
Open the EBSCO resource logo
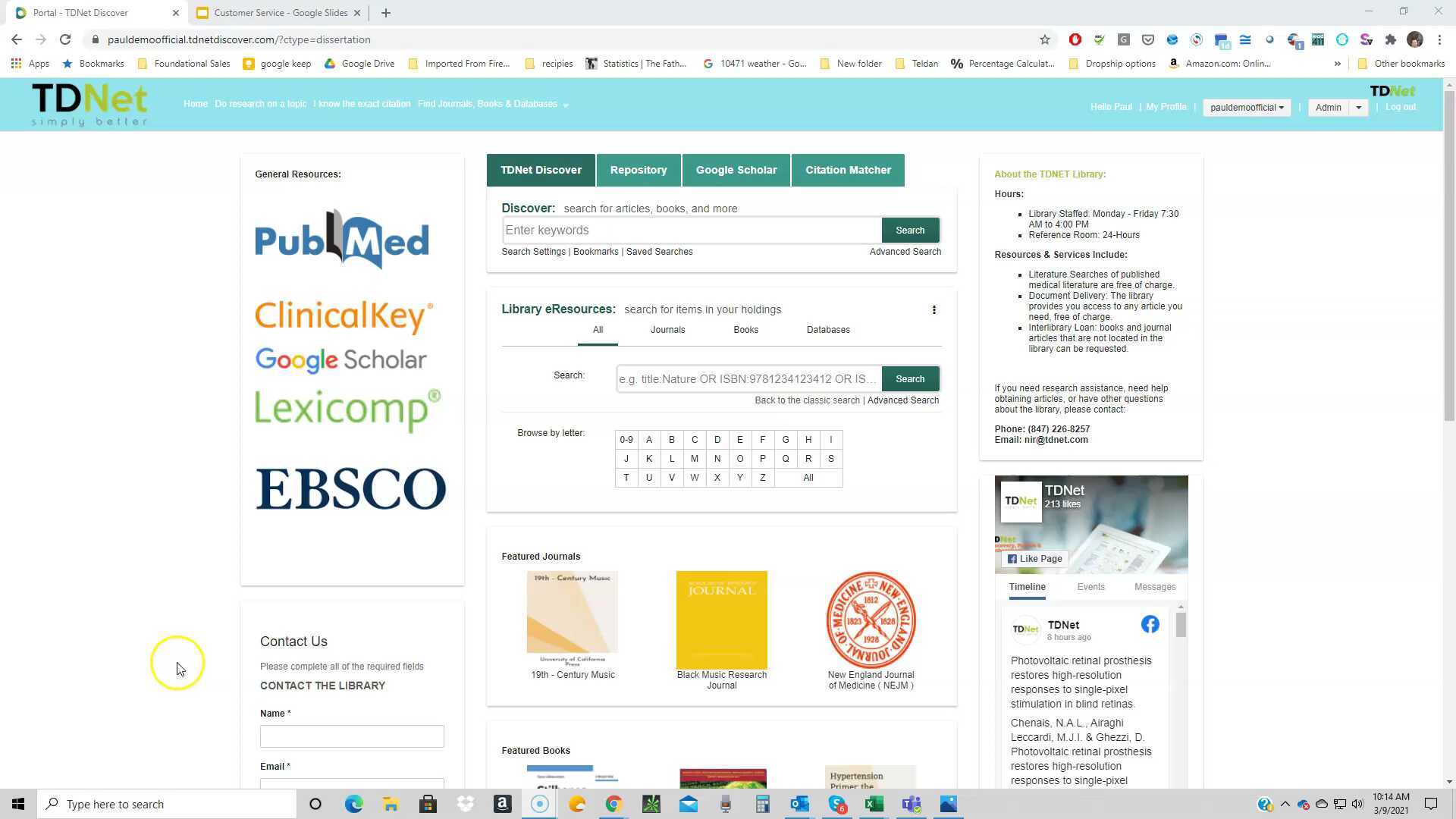pyautogui.click(x=350, y=488)
